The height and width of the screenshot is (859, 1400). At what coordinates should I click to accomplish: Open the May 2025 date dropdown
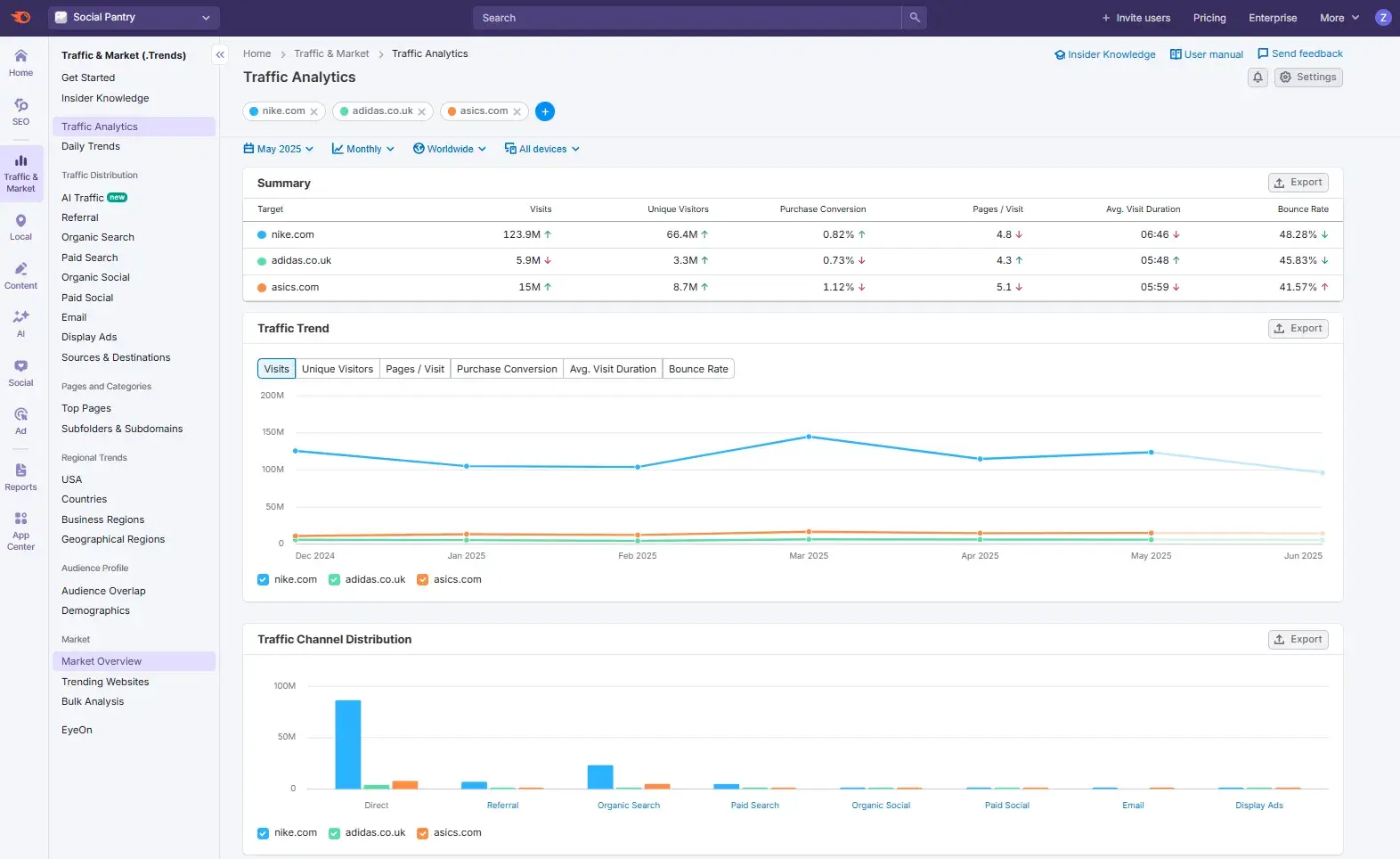pos(278,149)
